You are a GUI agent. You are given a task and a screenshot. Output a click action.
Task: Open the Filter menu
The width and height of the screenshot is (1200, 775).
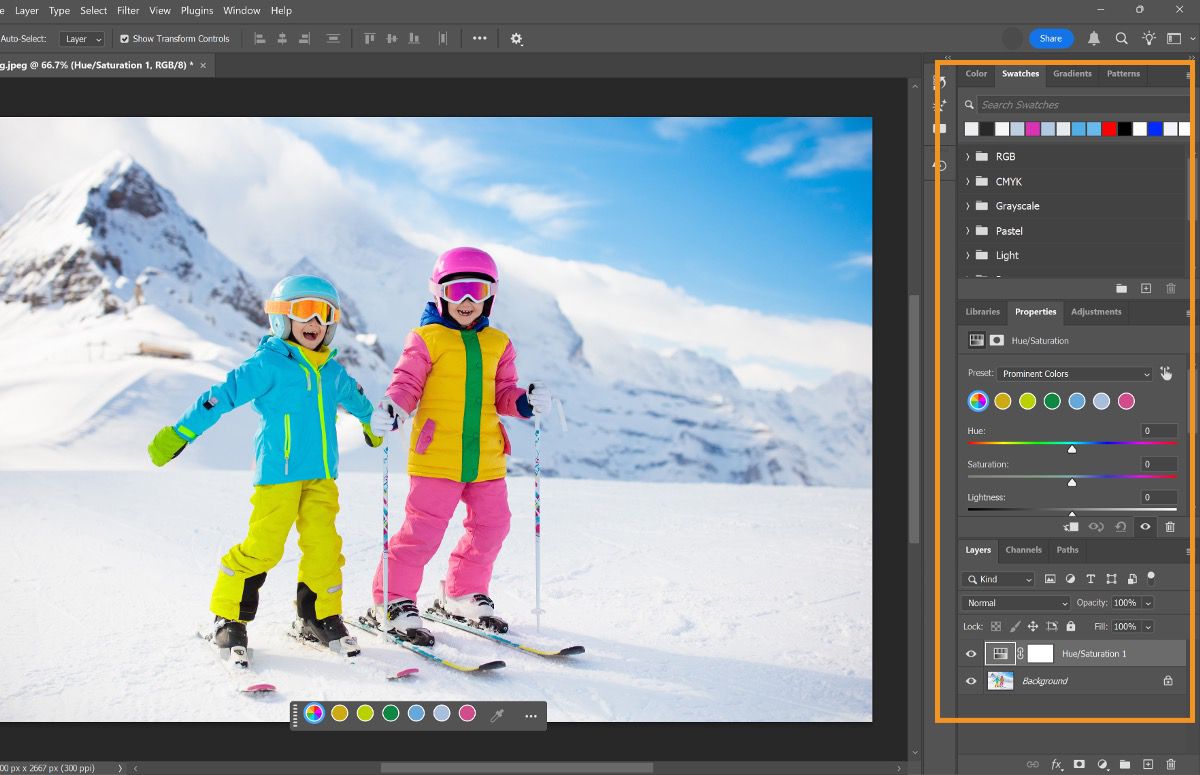[127, 10]
